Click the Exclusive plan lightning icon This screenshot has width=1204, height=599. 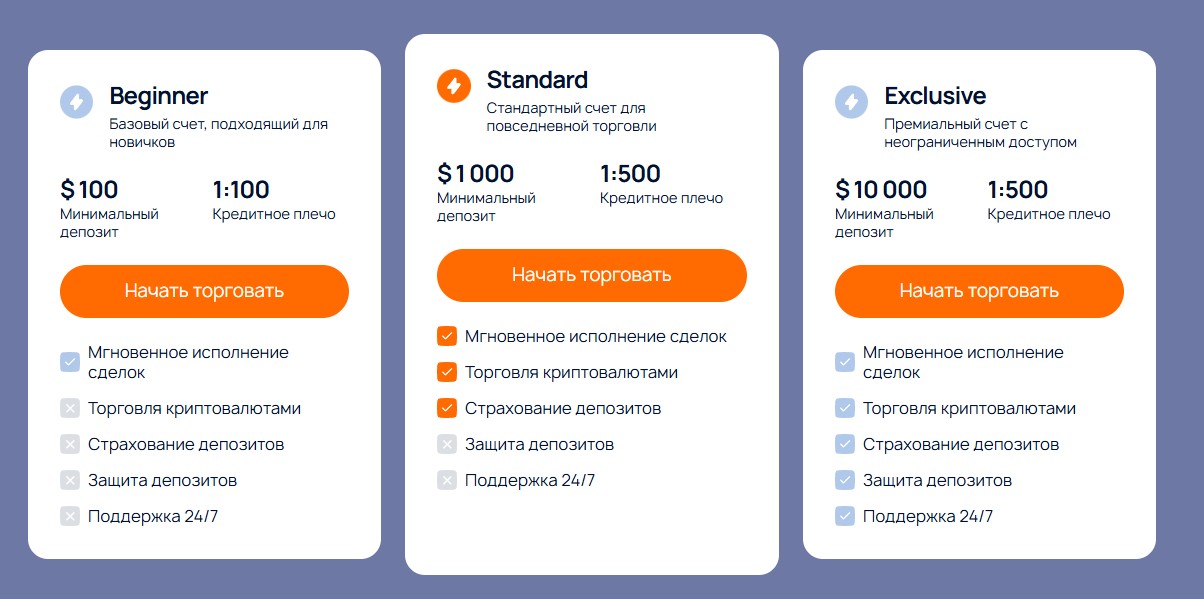click(x=851, y=102)
